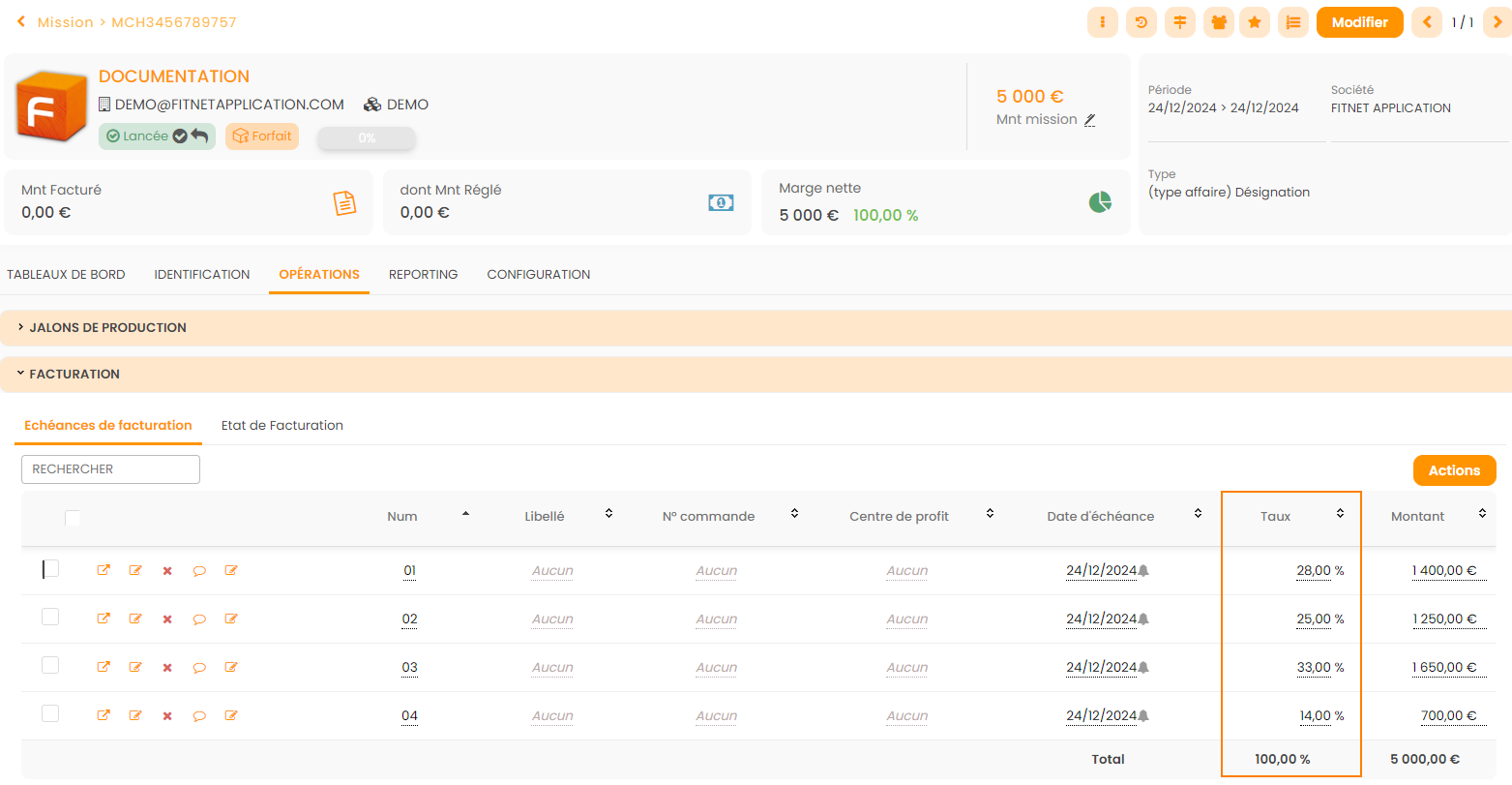Delete billing row 02 with red cross
The width and height of the screenshot is (1512, 785).
click(x=167, y=619)
